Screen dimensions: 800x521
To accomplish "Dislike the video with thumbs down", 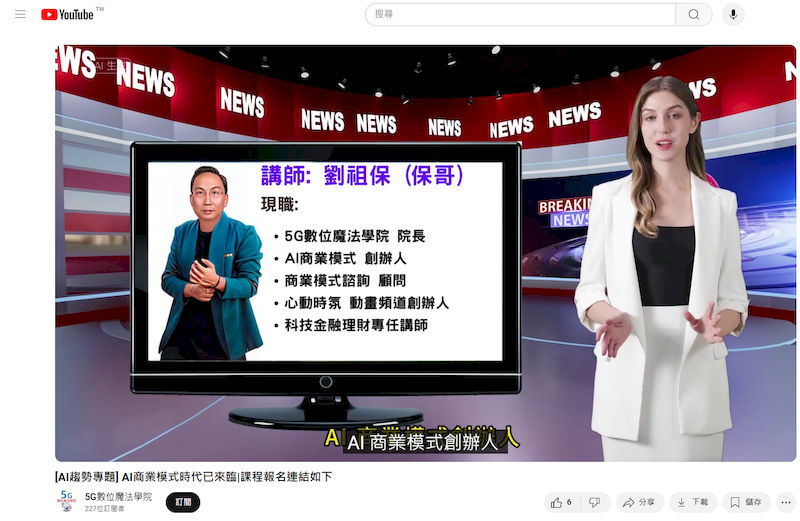I will tap(594, 502).
